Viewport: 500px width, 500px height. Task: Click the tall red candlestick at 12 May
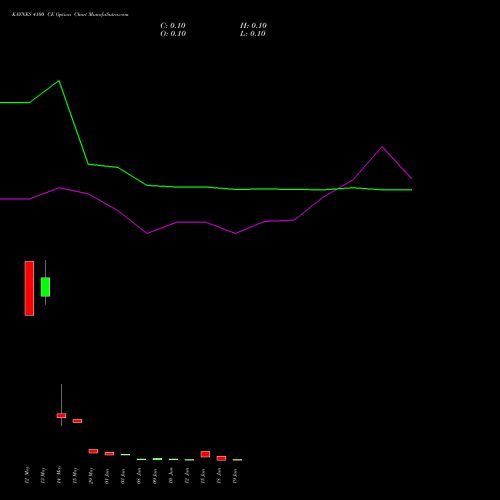click(x=29, y=288)
